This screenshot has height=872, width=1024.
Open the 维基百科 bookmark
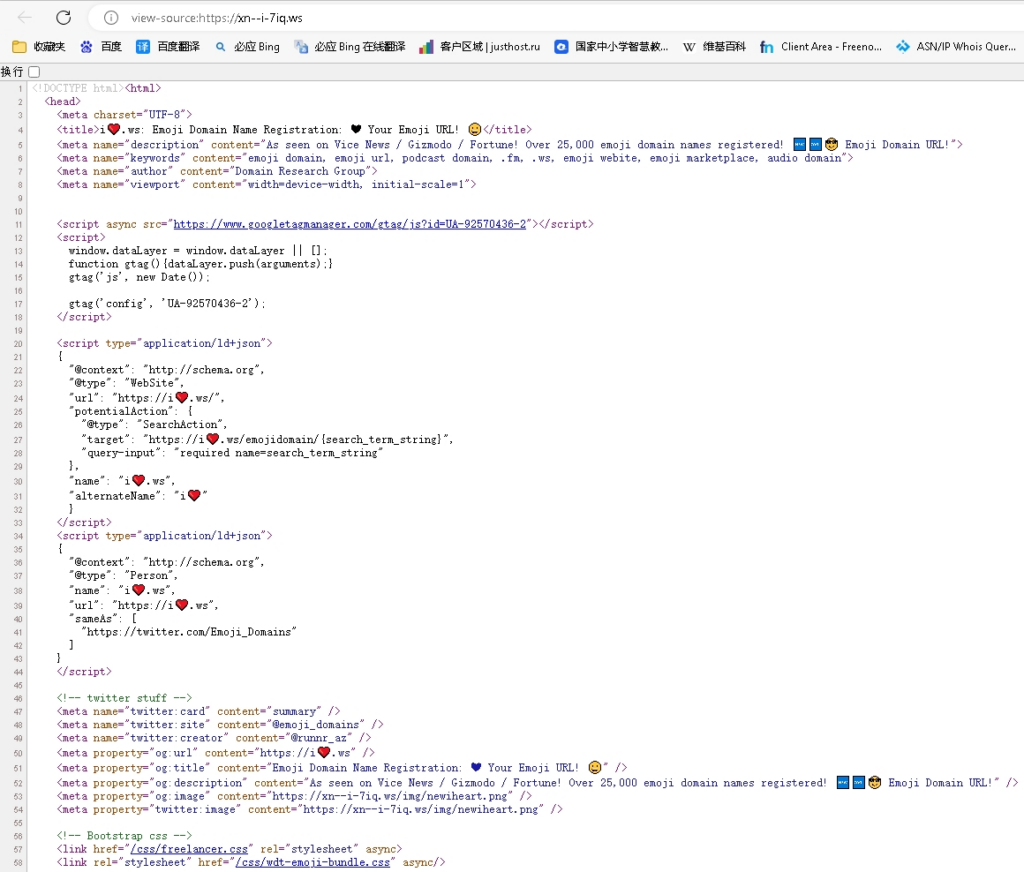[x=714, y=46]
